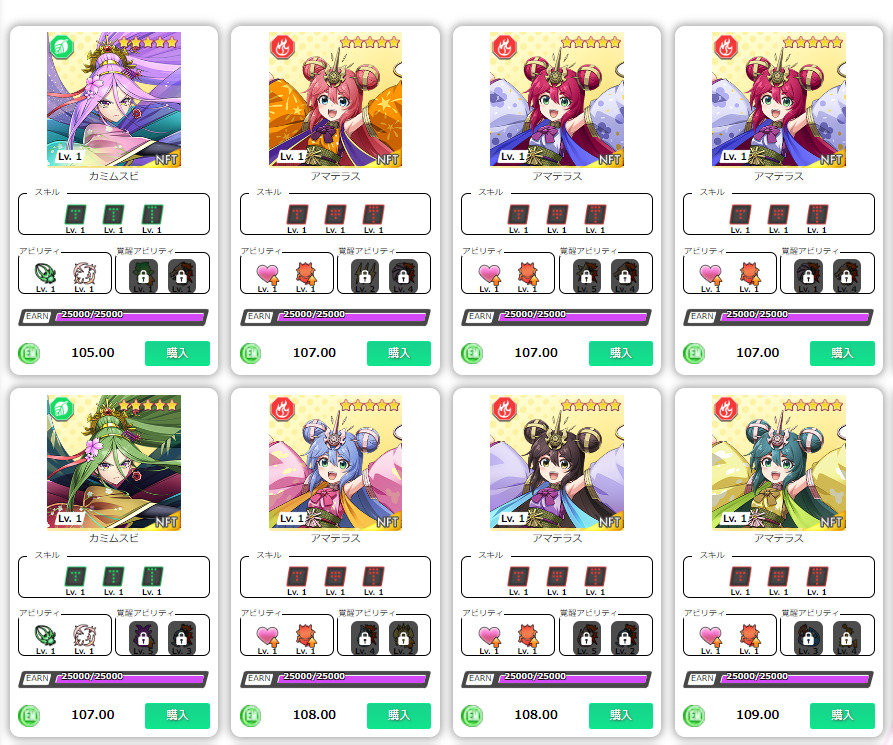
Task: Click the 購入 button for the dark-haired Amaterasu at 108.00
Action: pos(621,715)
